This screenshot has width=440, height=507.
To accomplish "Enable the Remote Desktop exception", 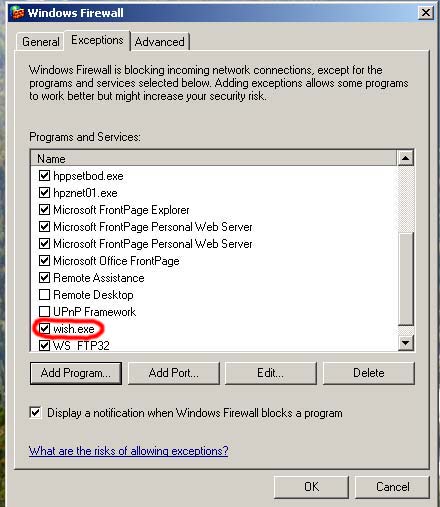I will tap(44, 295).
